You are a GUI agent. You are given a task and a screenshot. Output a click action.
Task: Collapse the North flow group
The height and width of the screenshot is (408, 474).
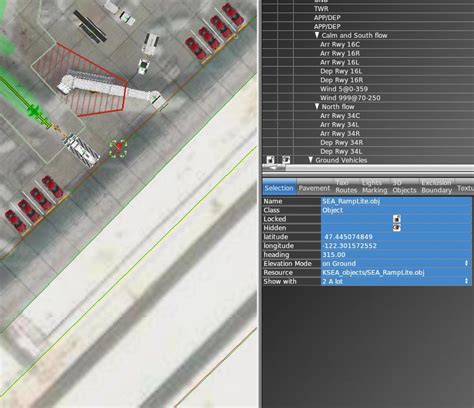tap(317, 107)
